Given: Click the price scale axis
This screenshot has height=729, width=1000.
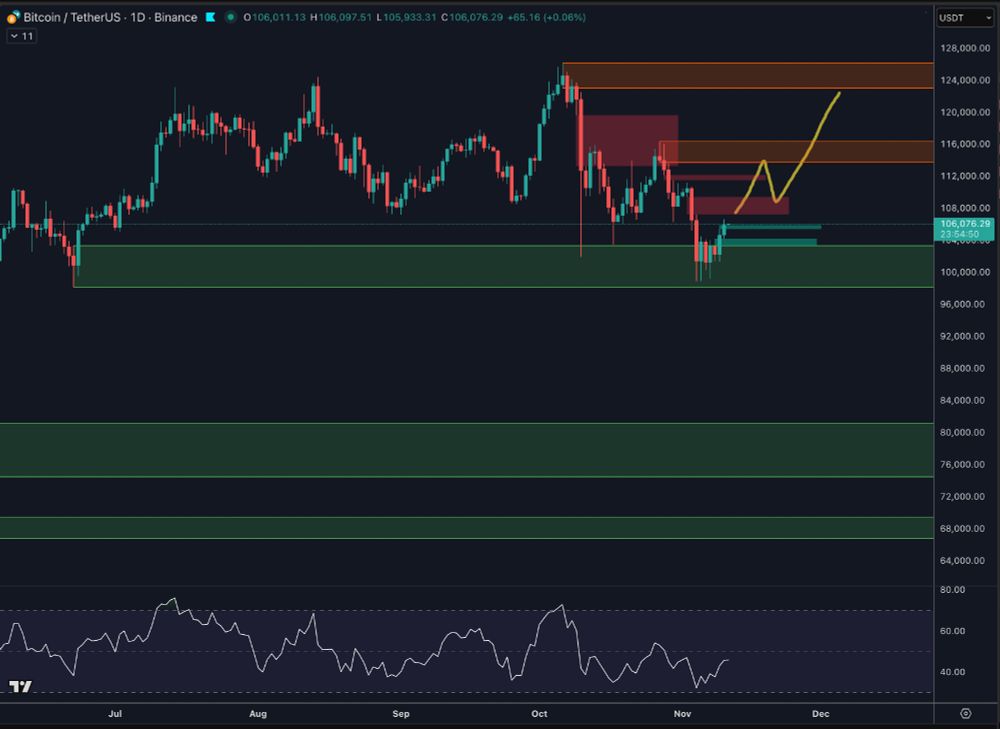Looking at the screenshot, I should (961, 400).
